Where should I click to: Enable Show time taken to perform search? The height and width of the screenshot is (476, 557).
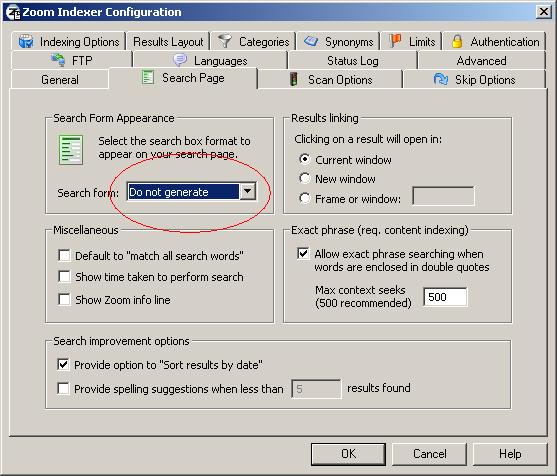point(64,277)
